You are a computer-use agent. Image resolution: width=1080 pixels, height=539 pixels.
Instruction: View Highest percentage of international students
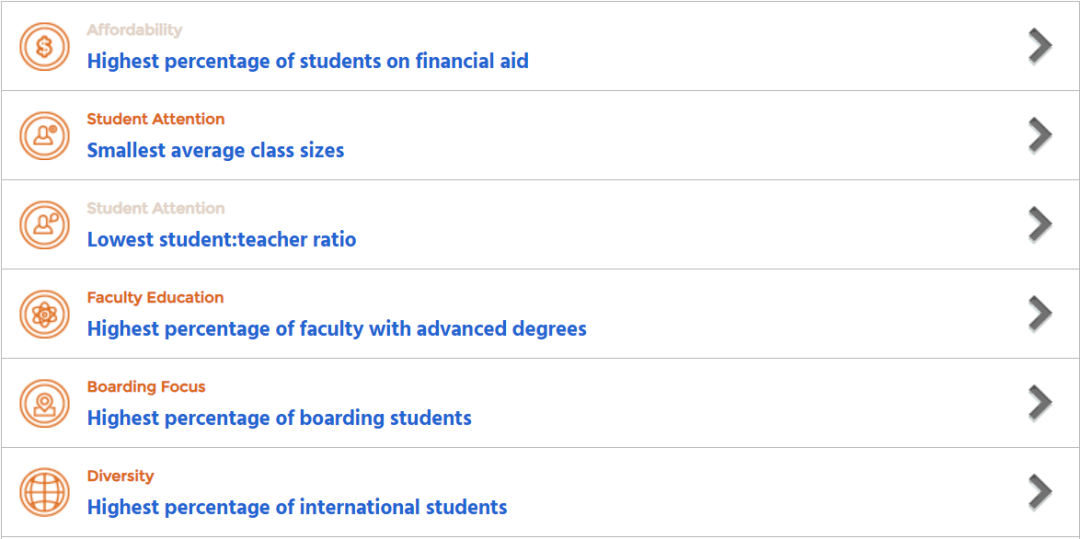297,507
